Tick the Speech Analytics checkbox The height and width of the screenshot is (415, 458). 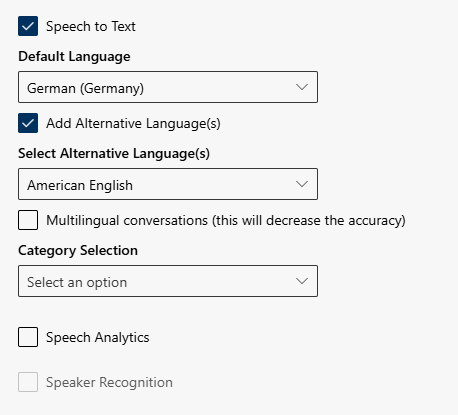coord(28,337)
